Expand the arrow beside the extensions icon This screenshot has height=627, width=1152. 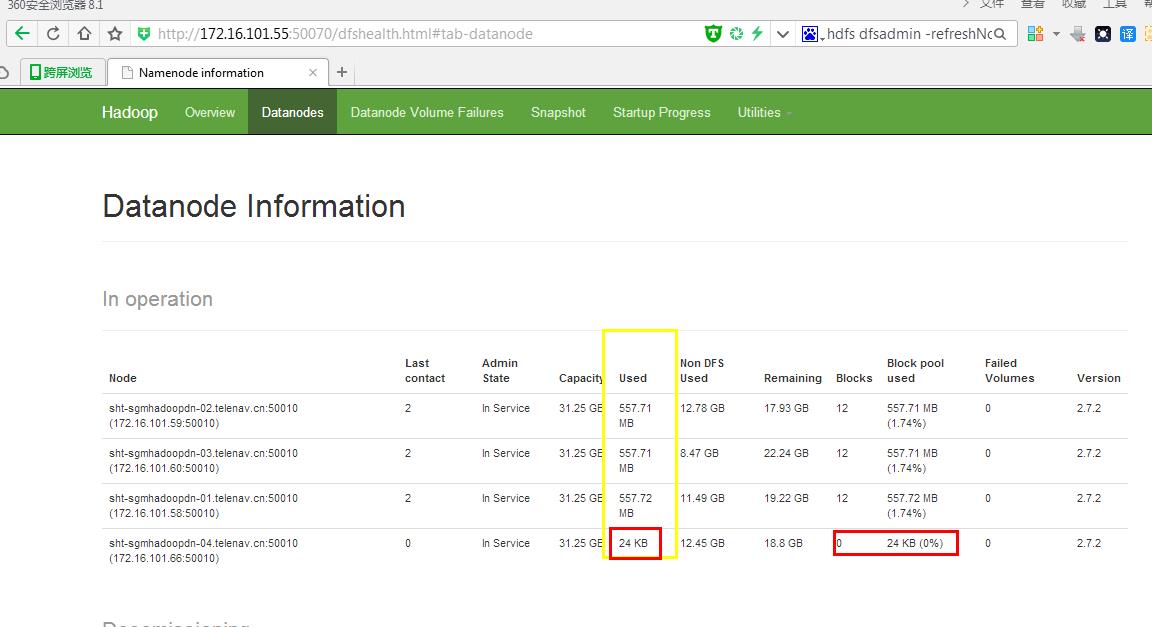click(x=1056, y=34)
